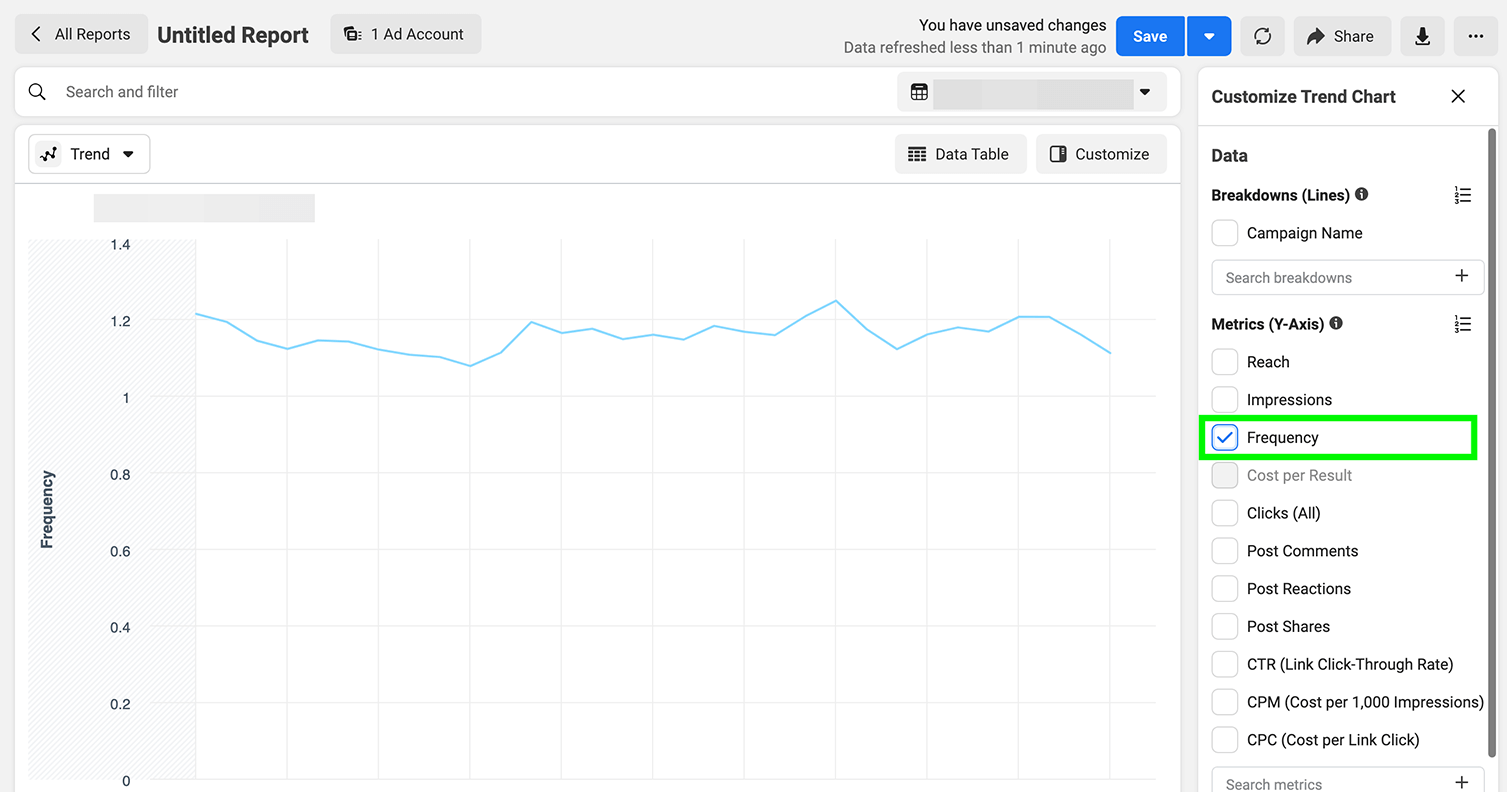Click the Save button

point(1150,36)
